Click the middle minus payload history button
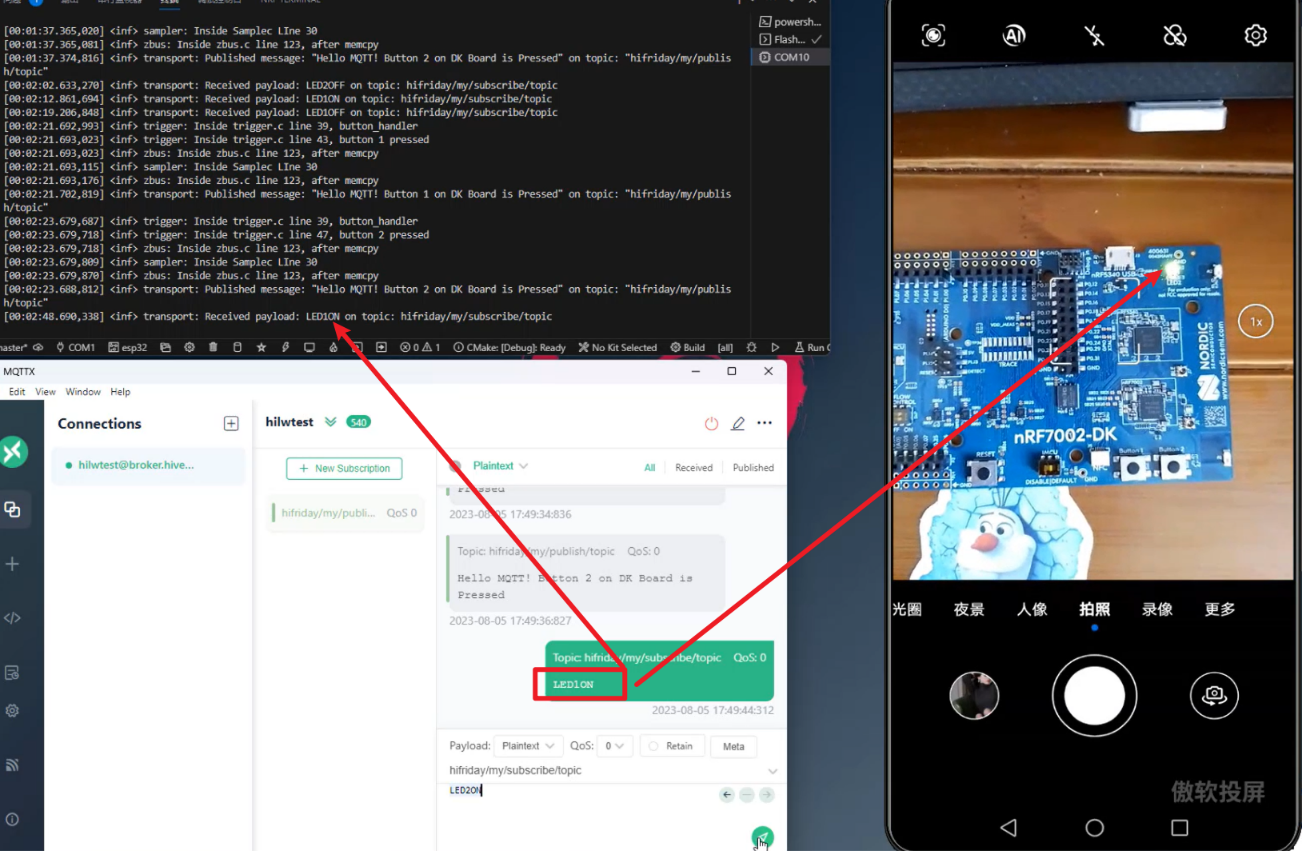 tap(747, 795)
